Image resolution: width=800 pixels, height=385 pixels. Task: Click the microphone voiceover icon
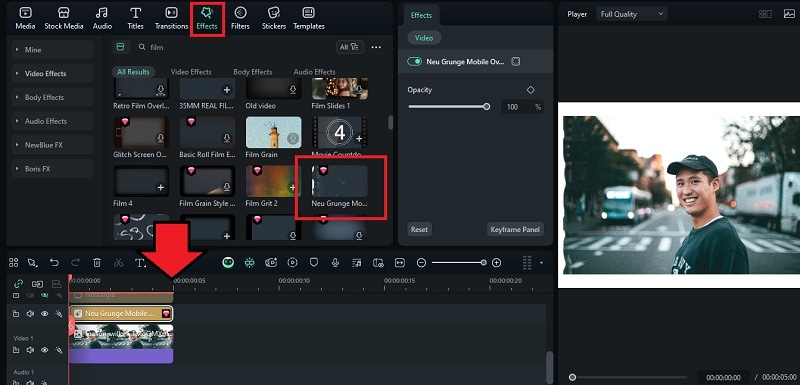tap(335, 263)
